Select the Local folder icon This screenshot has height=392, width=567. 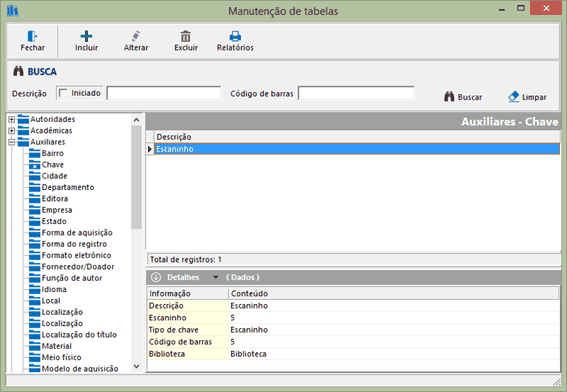(x=35, y=301)
